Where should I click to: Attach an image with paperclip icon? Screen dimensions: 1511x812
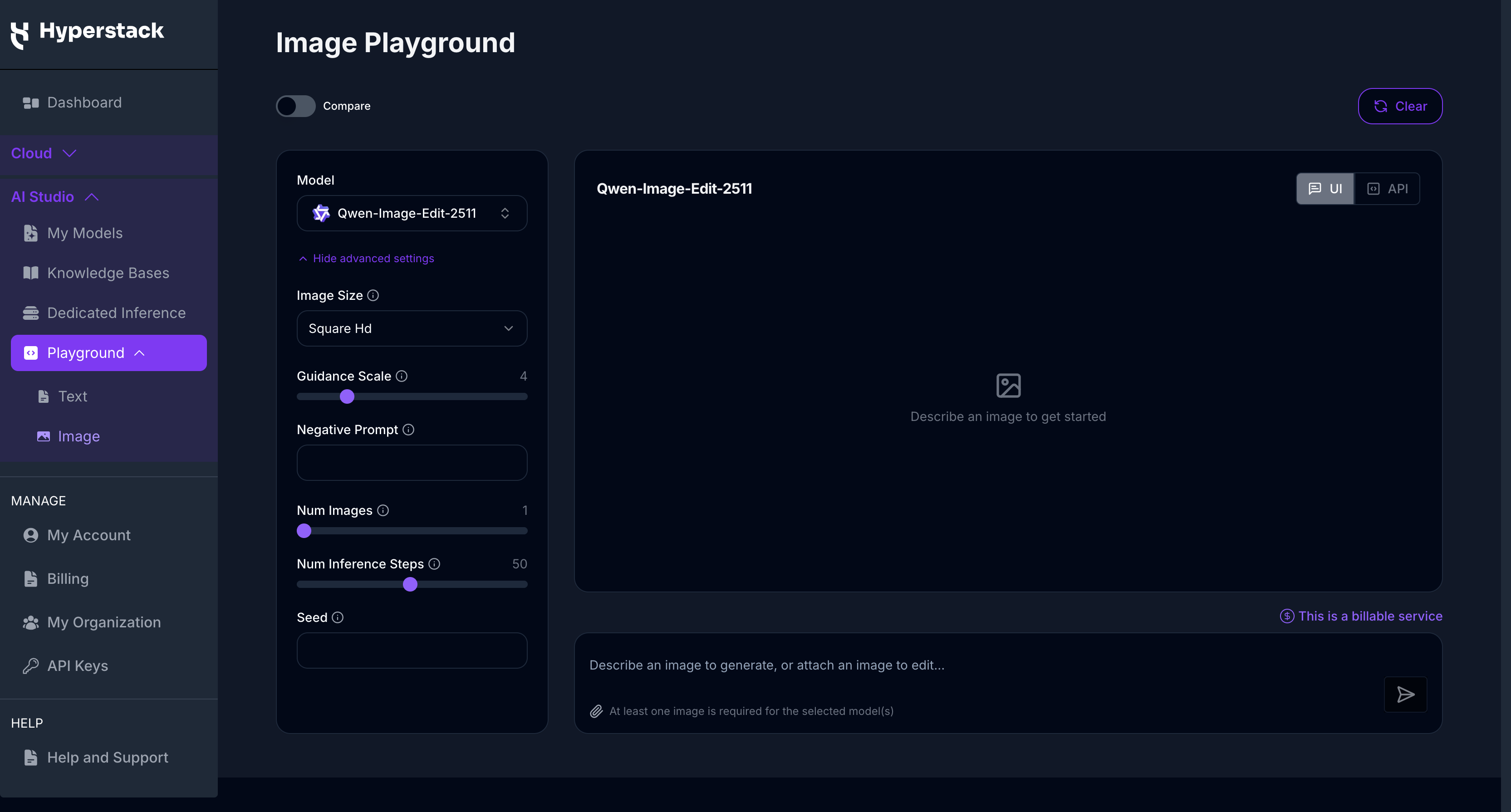(597, 711)
